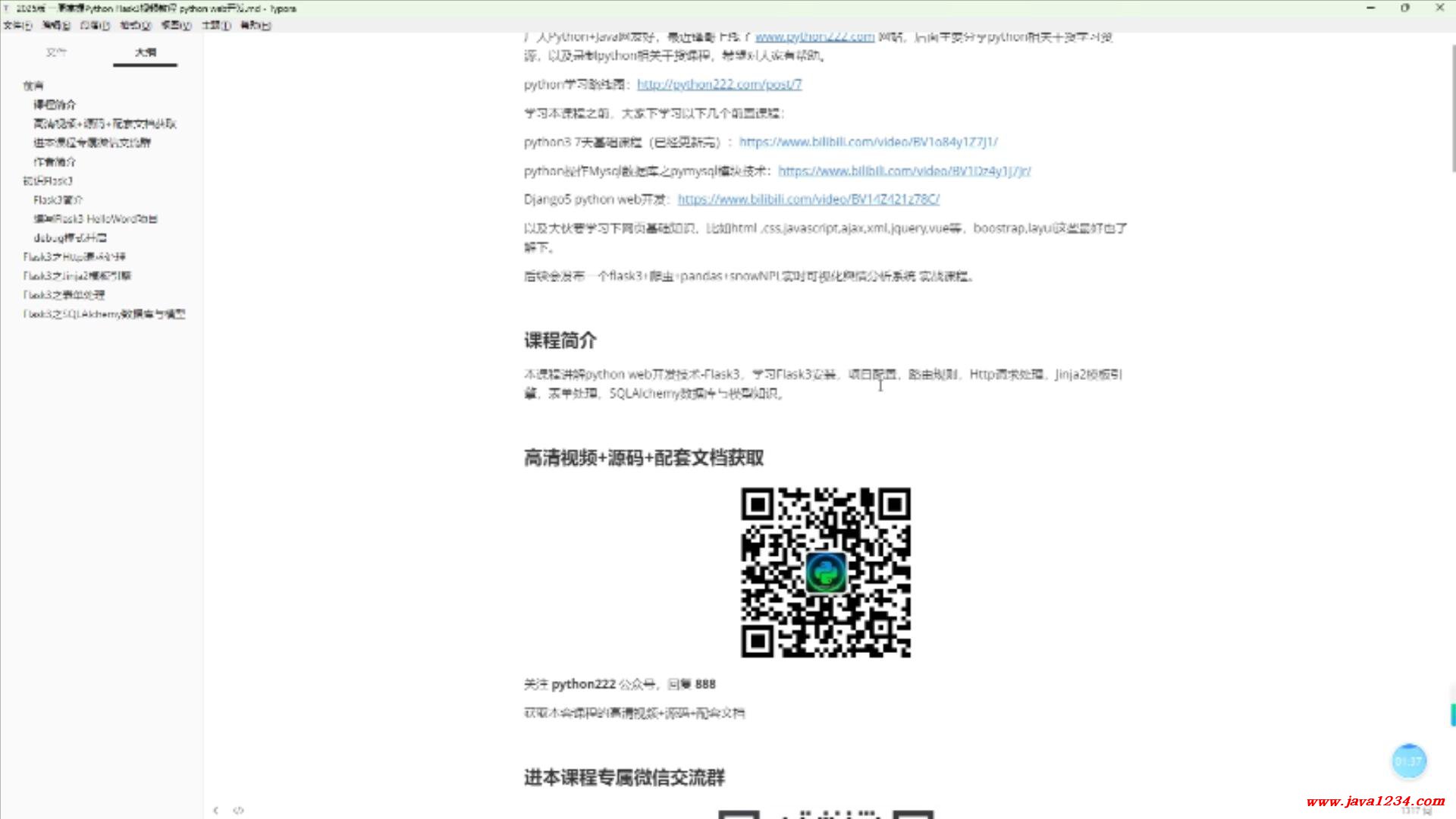
Task: Jump to debug模式 outline item
Action: click(x=70, y=237)
